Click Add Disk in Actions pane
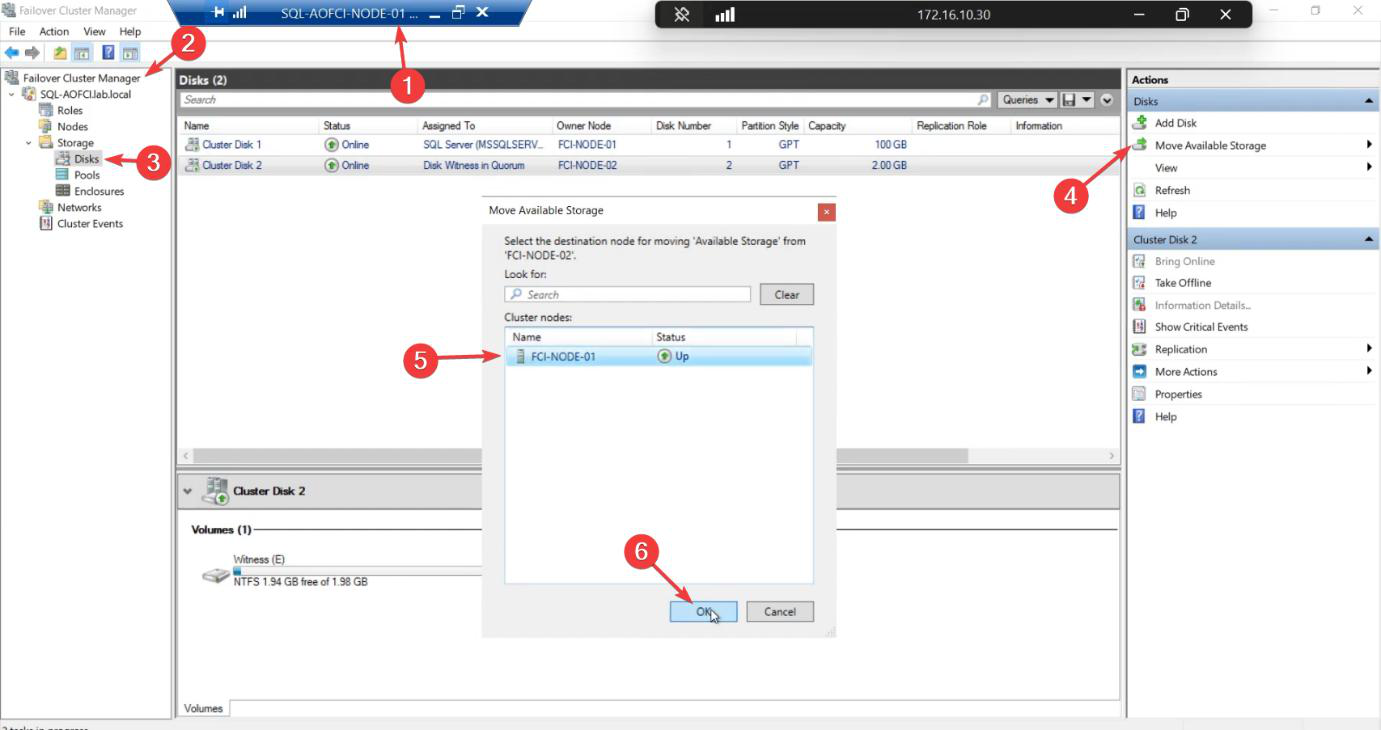This screenshot has width=1381, height=730. pos(1175,123)
